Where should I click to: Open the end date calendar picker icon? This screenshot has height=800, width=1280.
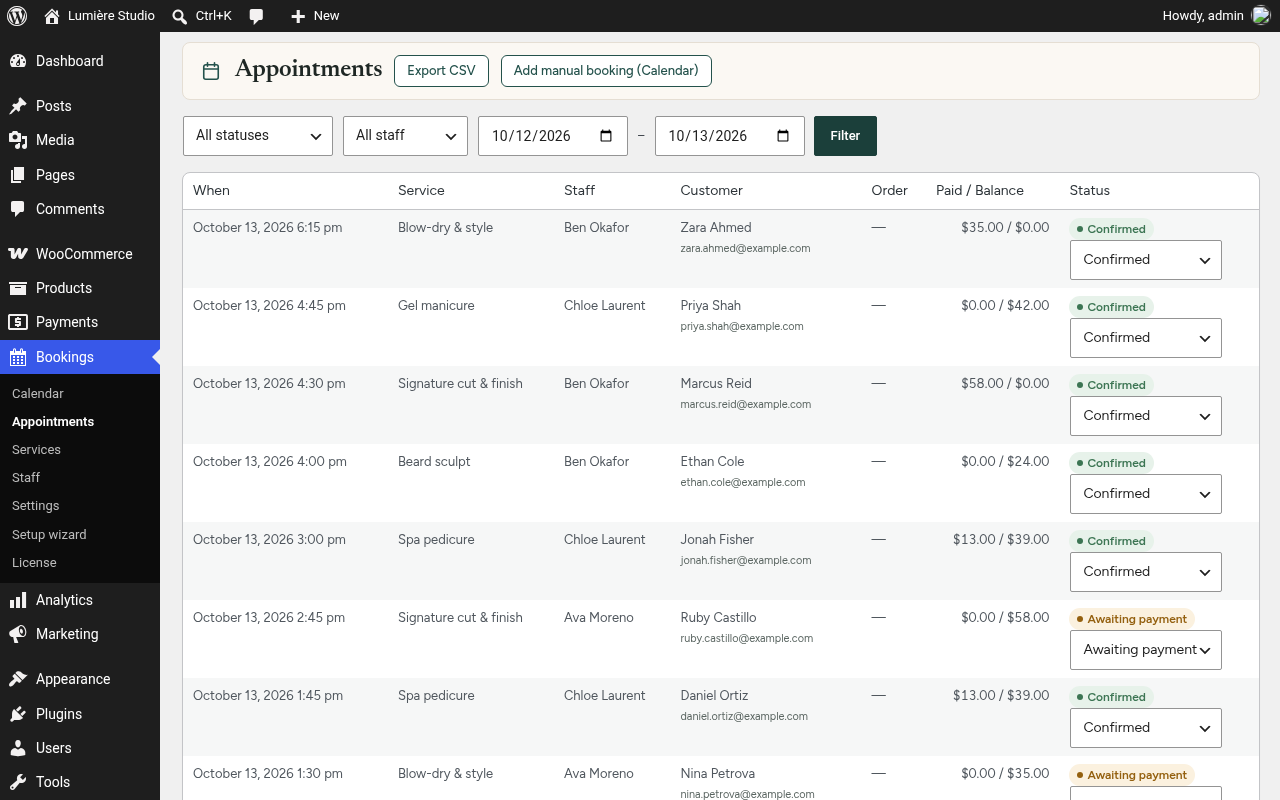(x=783, y=136)
